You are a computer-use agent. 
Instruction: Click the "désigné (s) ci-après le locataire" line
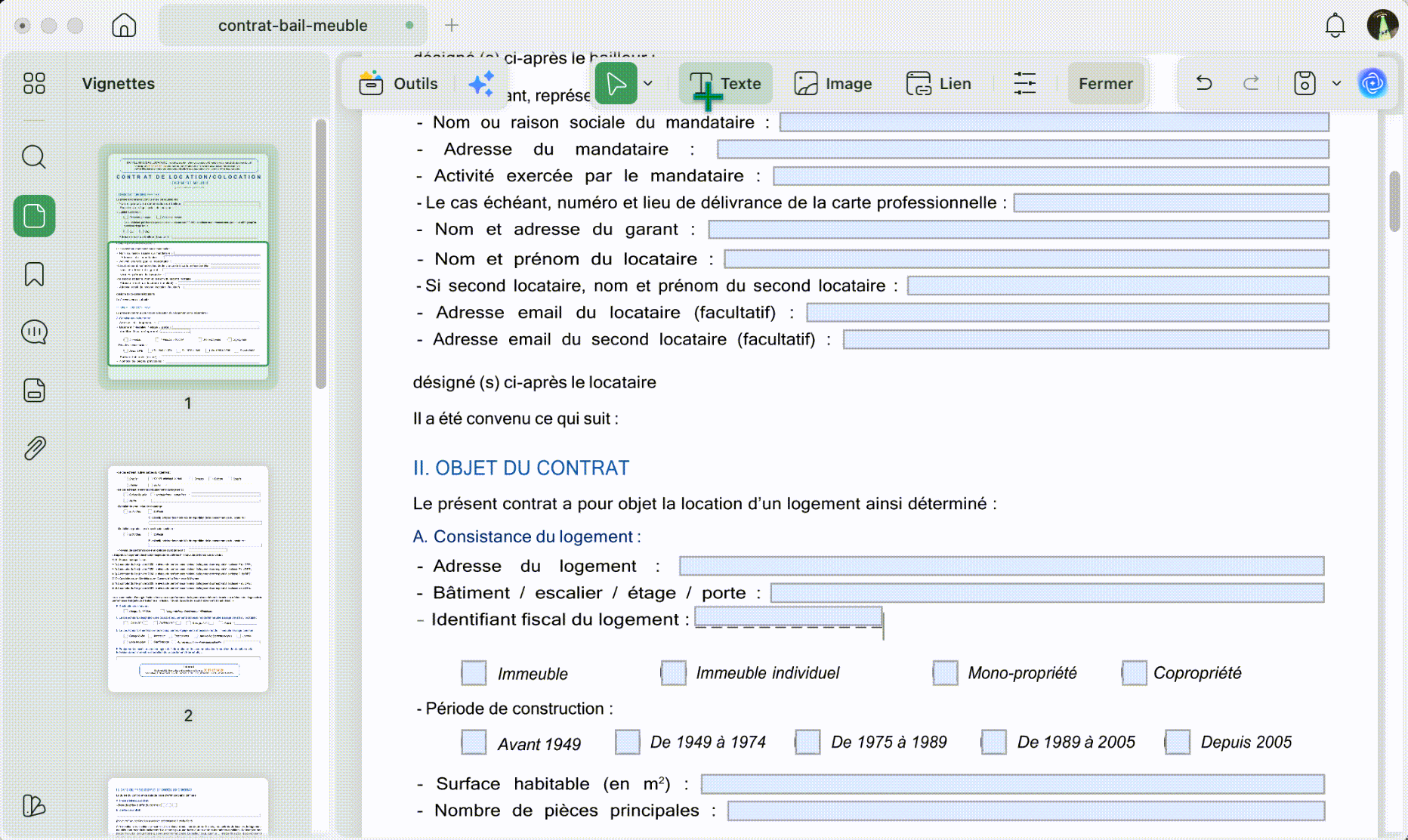point(534,382)
